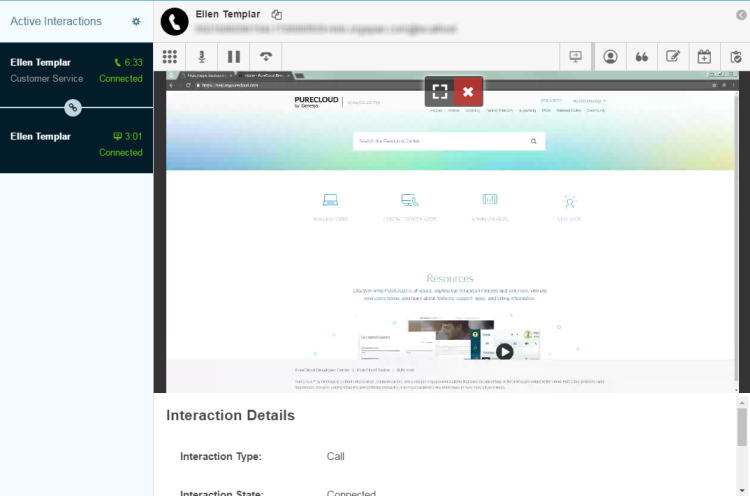Disconnect the call with hang-up icon
This screenshot has width=750, height=496.
pyautogui.click(x=265, y=57)
